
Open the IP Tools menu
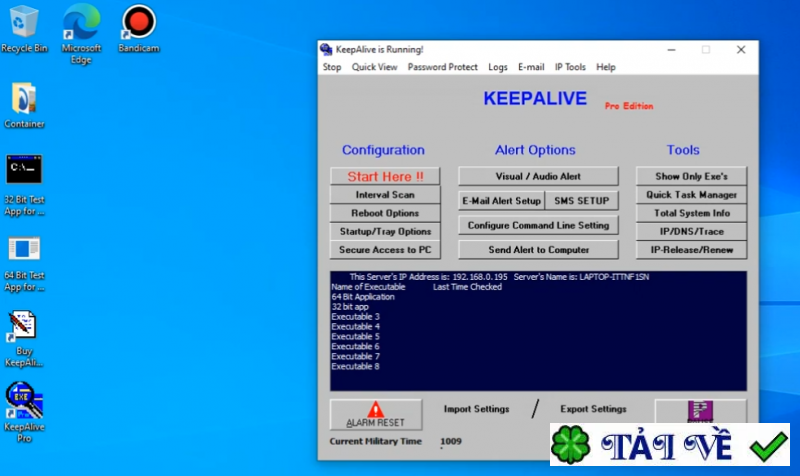pyautogui.click(x=570, y=67)
